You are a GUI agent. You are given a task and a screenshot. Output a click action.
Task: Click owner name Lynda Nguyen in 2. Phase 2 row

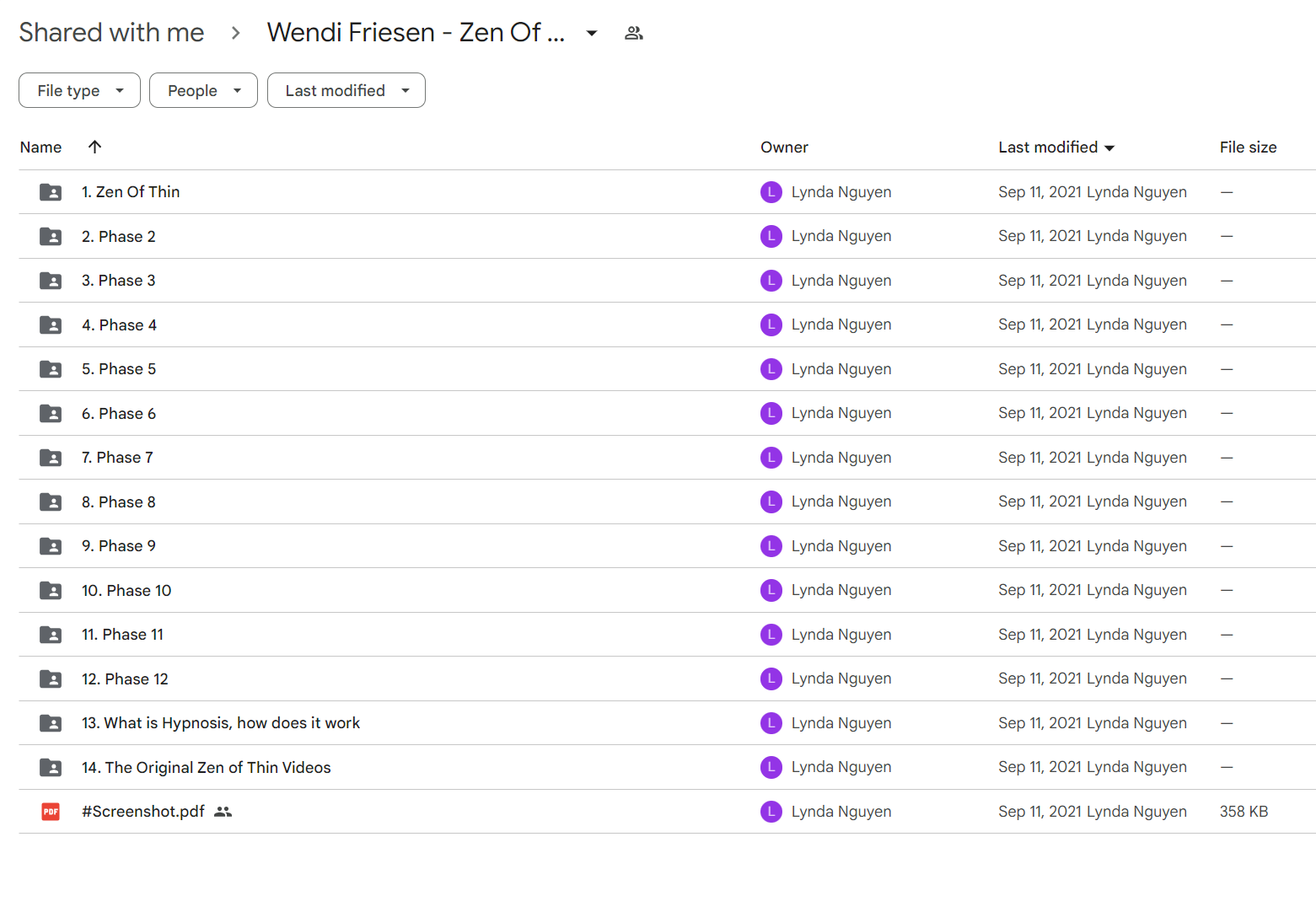pos(841,236)
